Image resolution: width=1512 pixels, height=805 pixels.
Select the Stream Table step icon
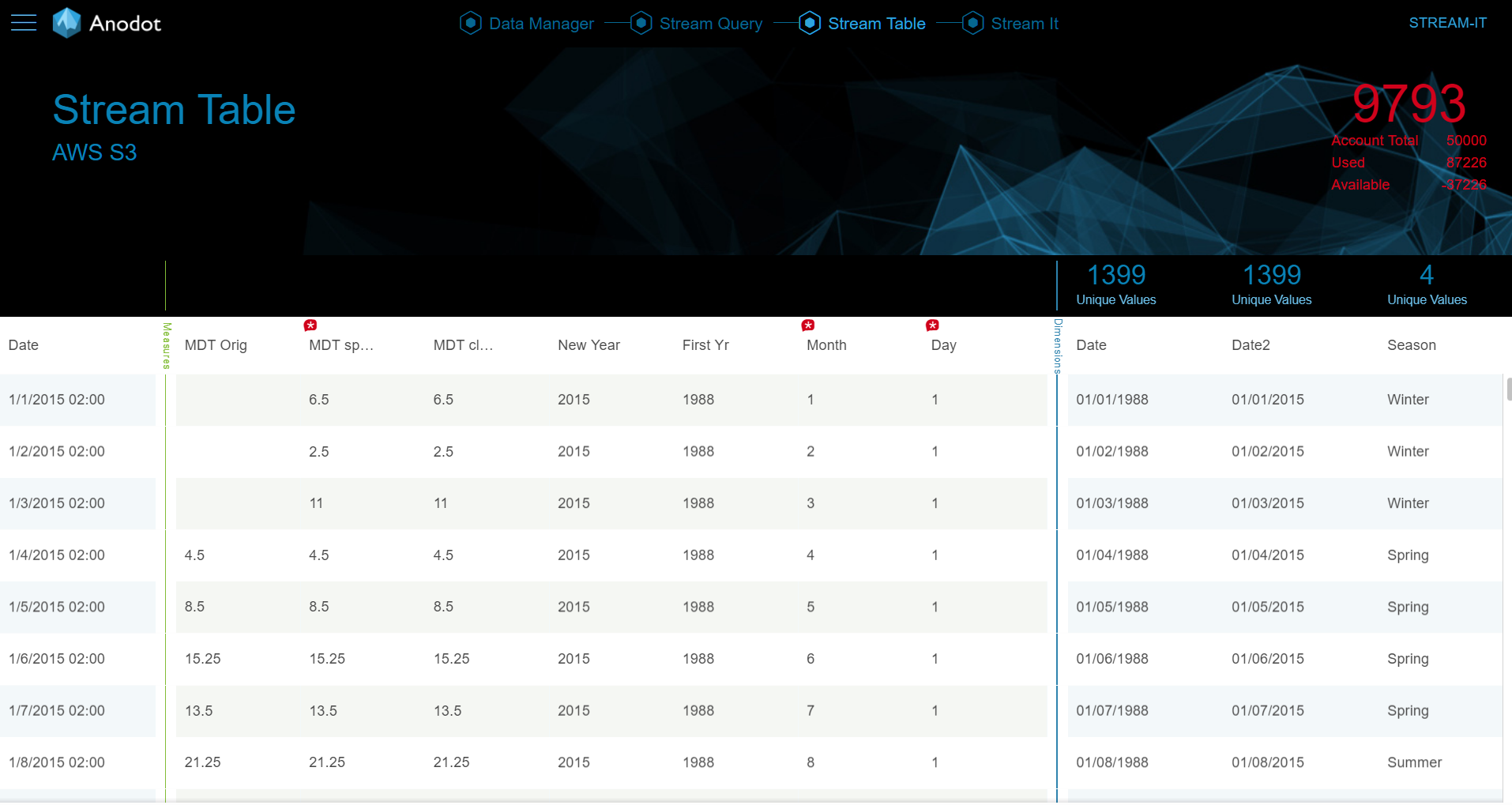809,23
